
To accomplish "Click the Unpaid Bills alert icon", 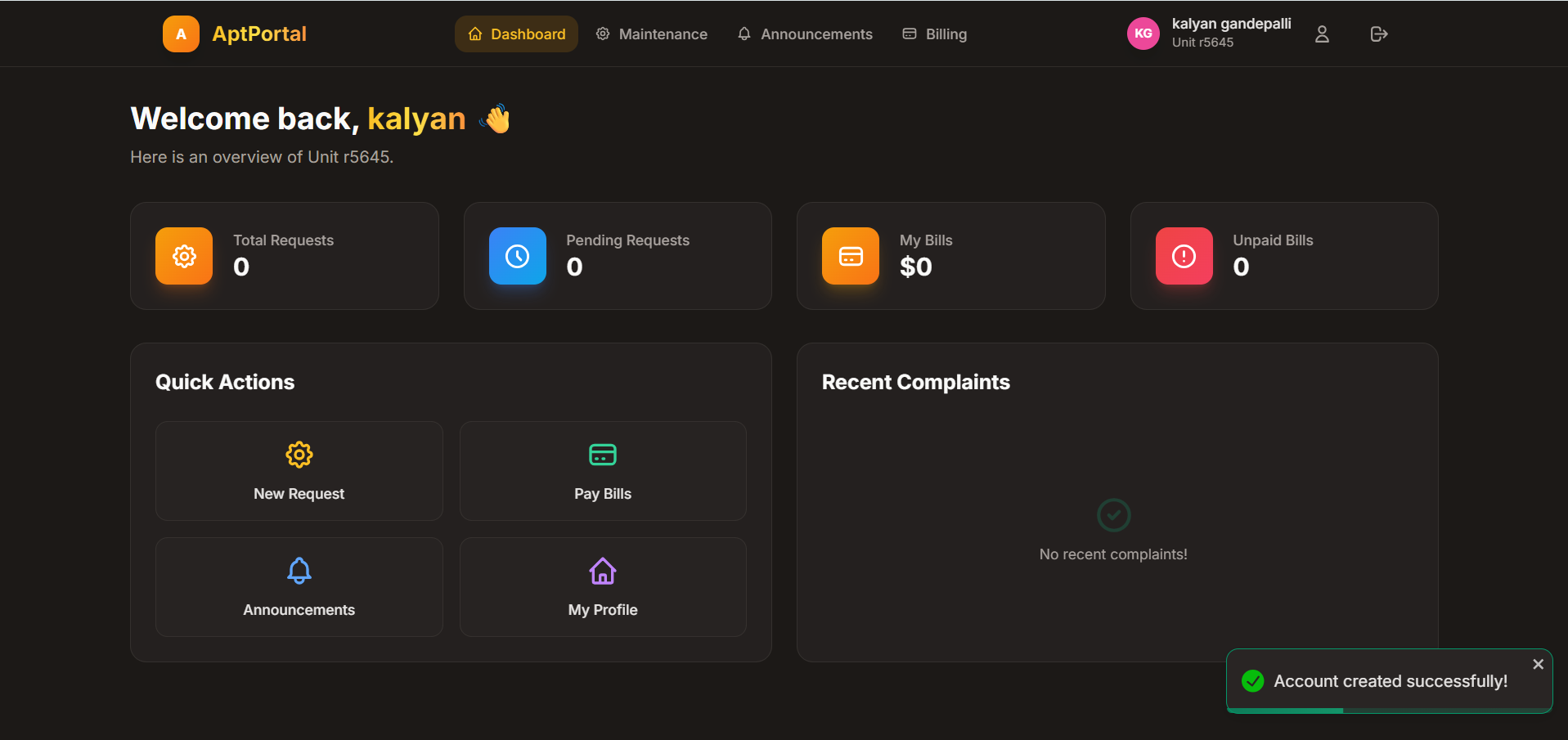I will (1184, 256).
